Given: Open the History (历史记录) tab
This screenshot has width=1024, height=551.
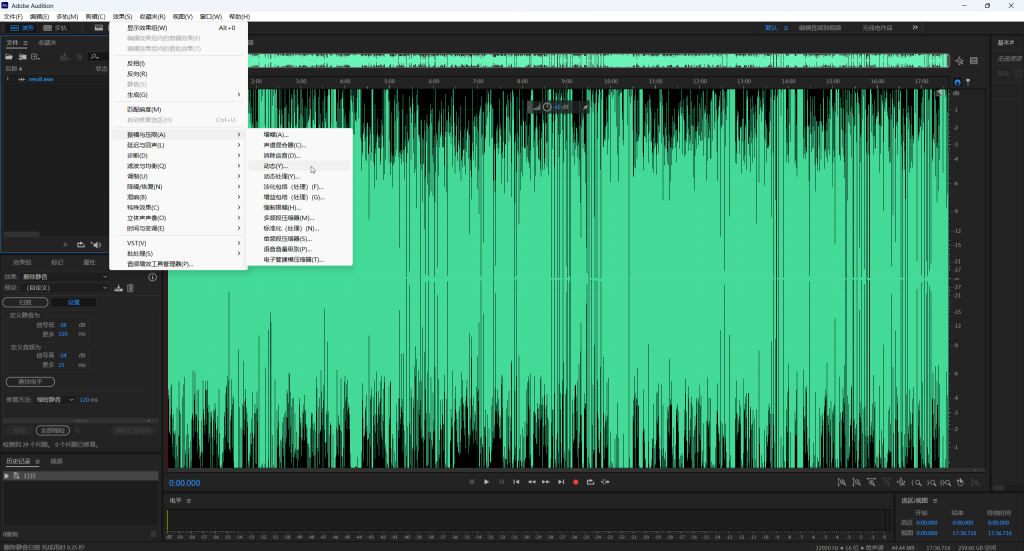Looking at the screenshot, I should (18, 461).
